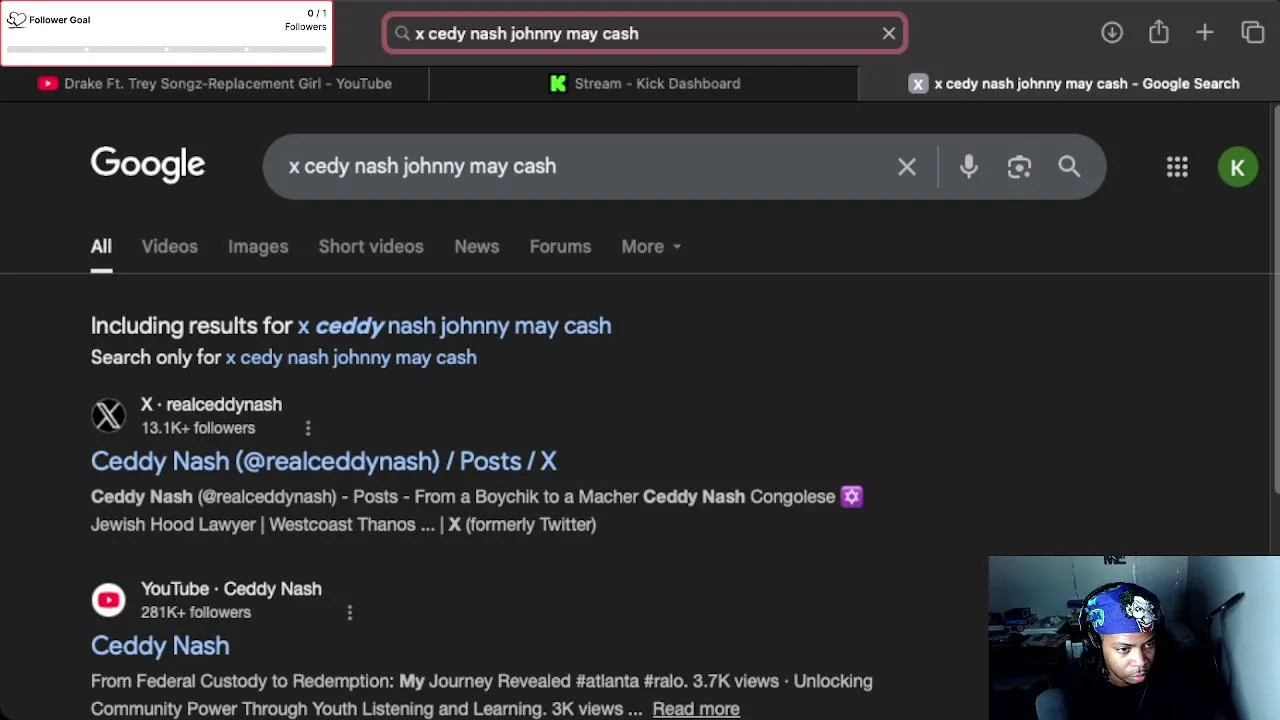Image resolution: width=1280 pixels, height=720 pixels.
Task: Select the All results filter
Action: [101, 247]
